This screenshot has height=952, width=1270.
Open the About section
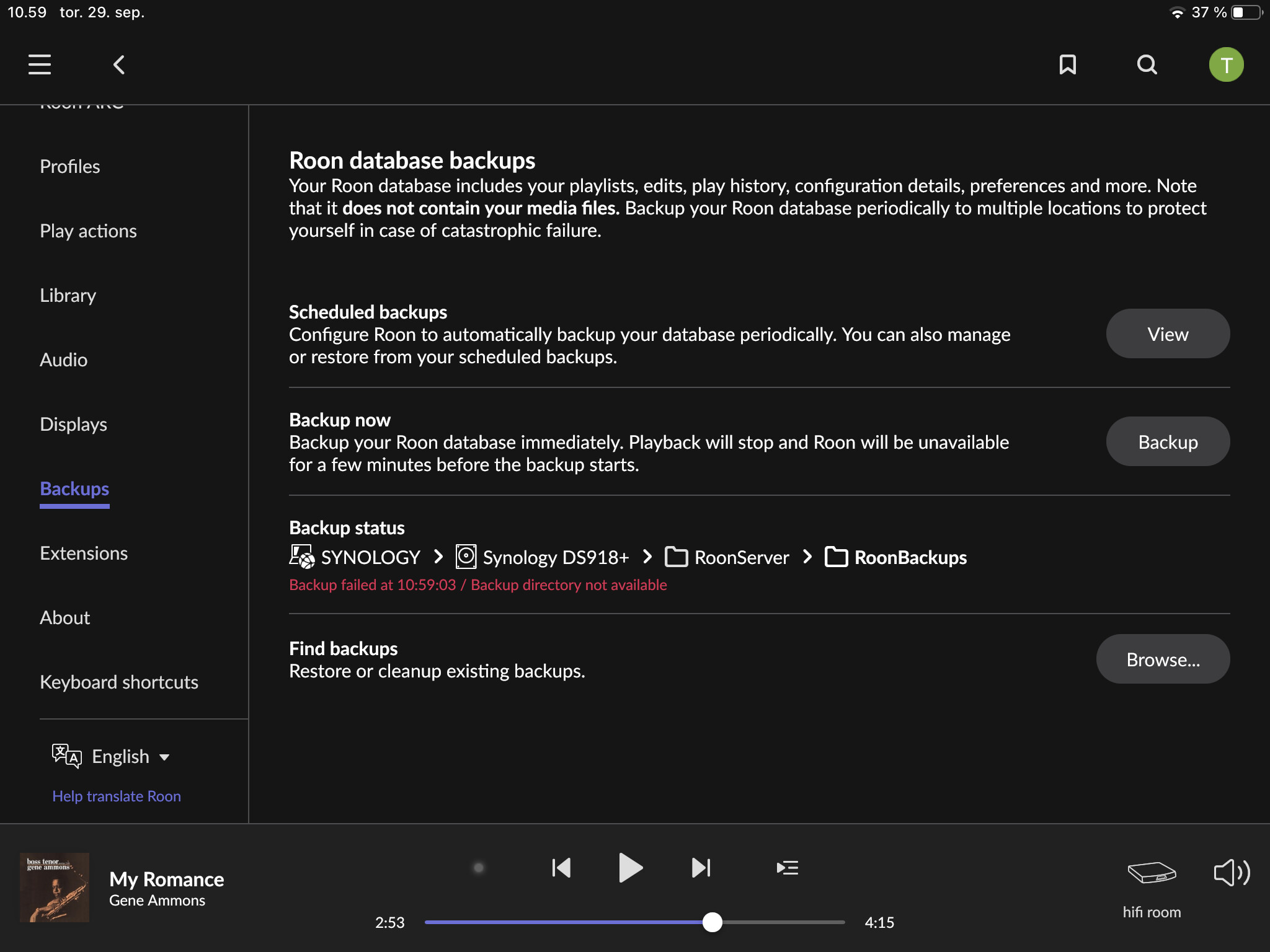point(64,617)
